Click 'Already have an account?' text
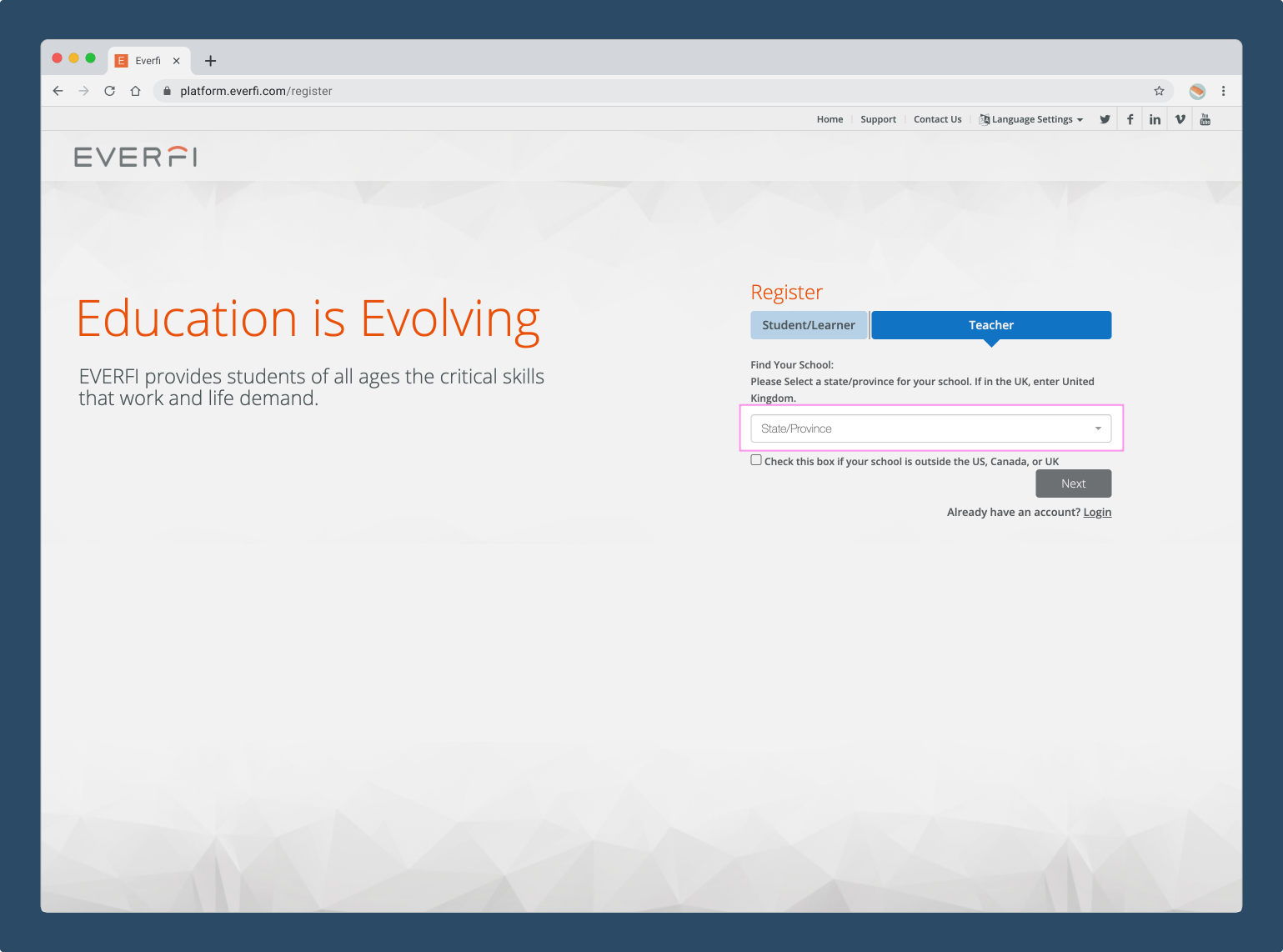Viewport: 1283px width, 952px height. click(1014, 512)
